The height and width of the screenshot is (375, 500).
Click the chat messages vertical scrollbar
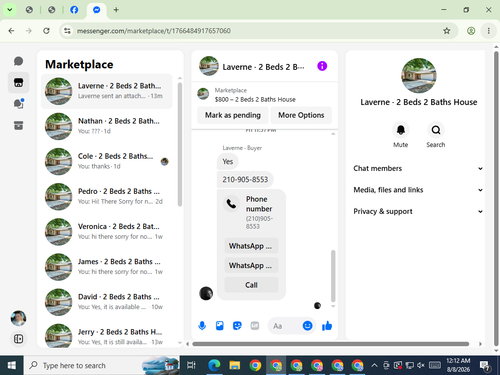pos(333,276)
